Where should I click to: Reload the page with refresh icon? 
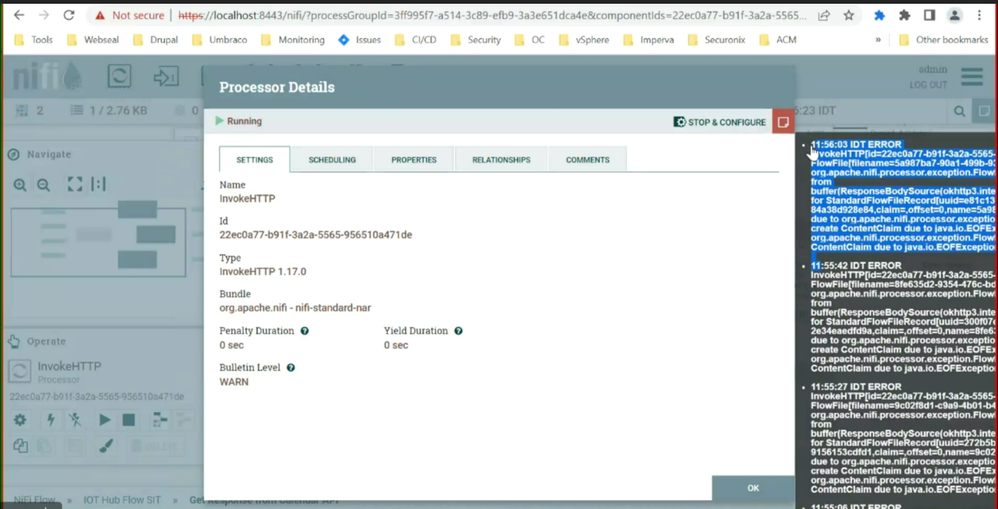(69, 15)
